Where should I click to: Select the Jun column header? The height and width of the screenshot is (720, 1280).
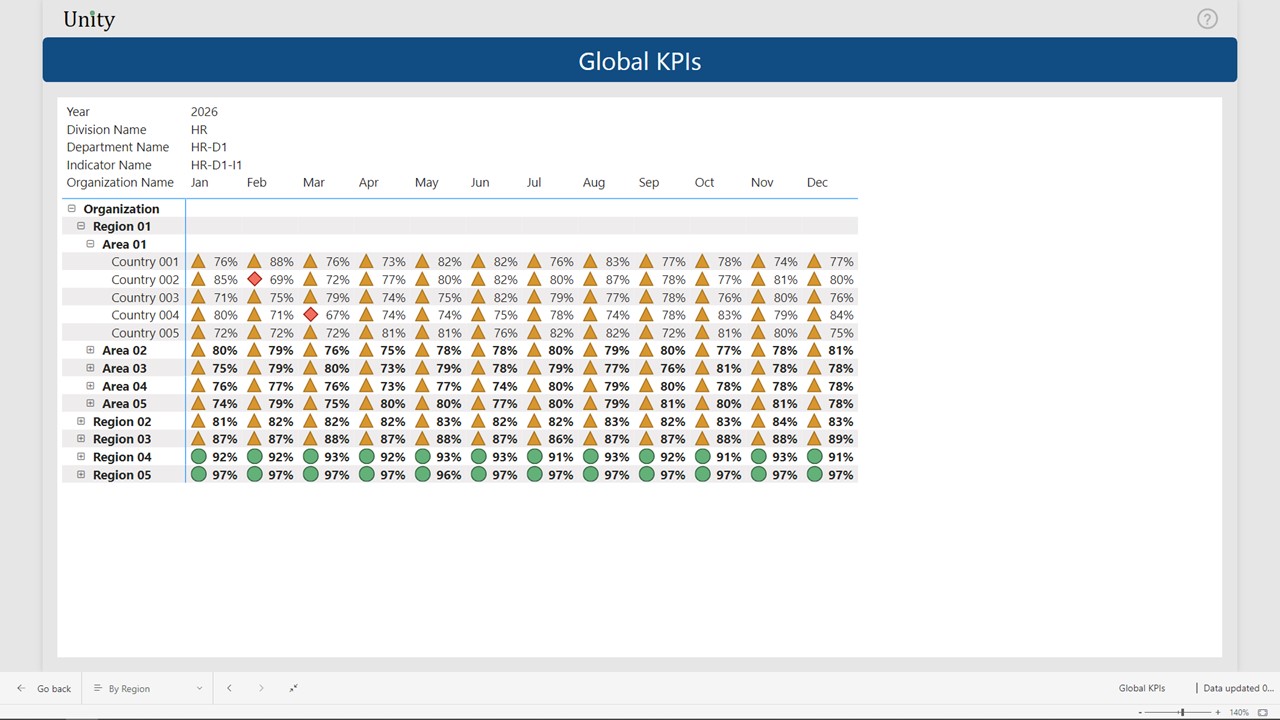480,182
